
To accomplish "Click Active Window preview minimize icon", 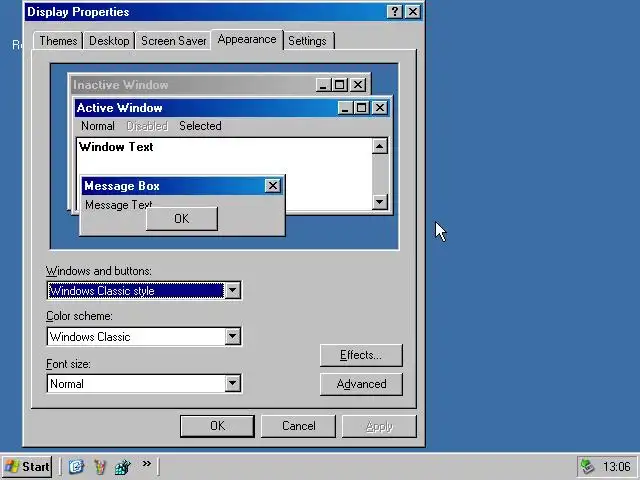I will click(345, 108).
